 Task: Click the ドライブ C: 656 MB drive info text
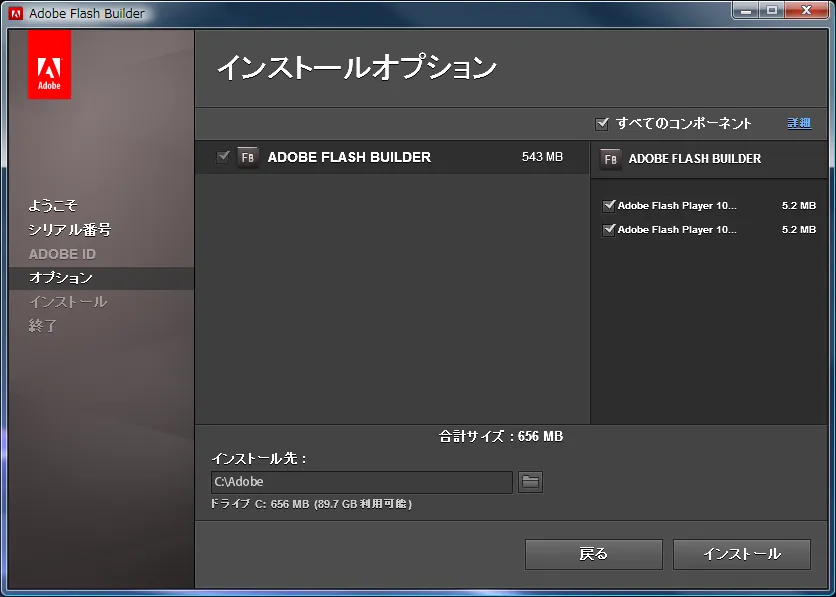click(x=311, y=504)
